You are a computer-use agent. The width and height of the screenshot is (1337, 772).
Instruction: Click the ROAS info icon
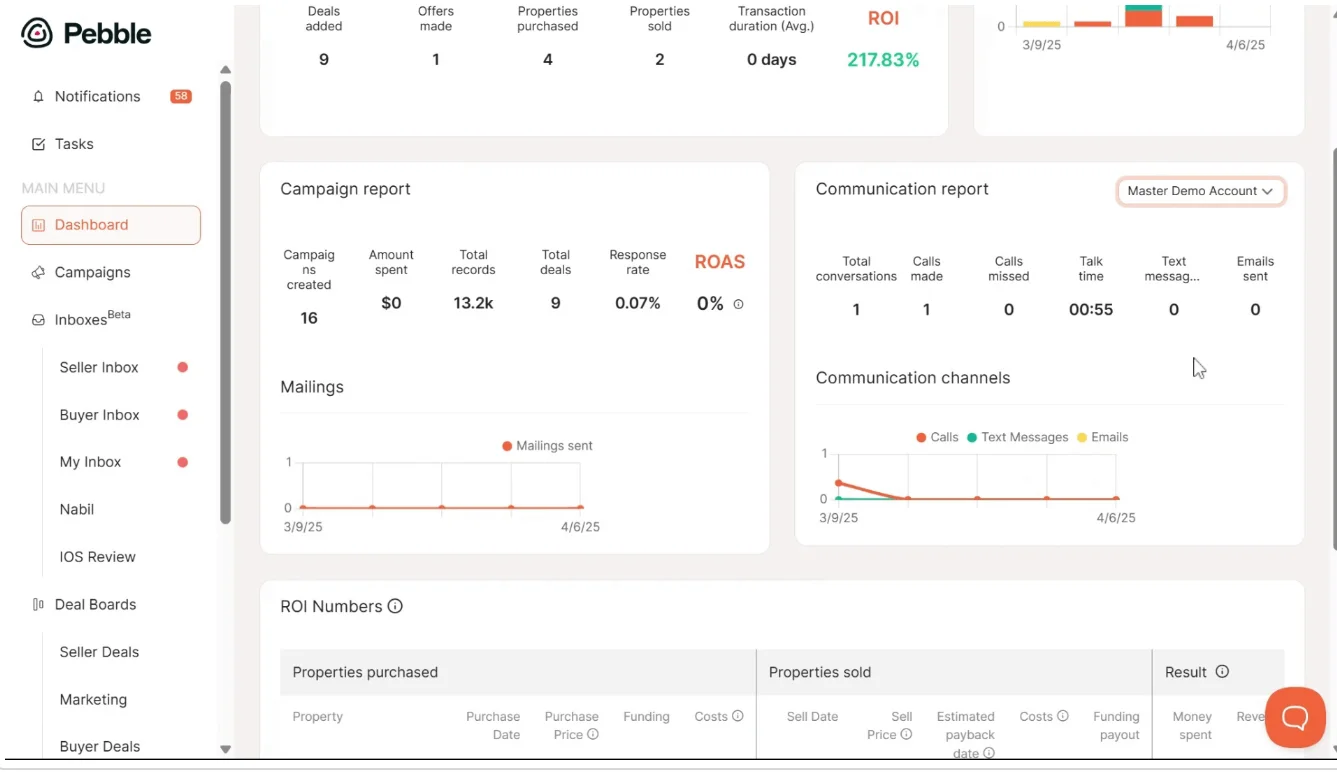[x=738, y=304]
